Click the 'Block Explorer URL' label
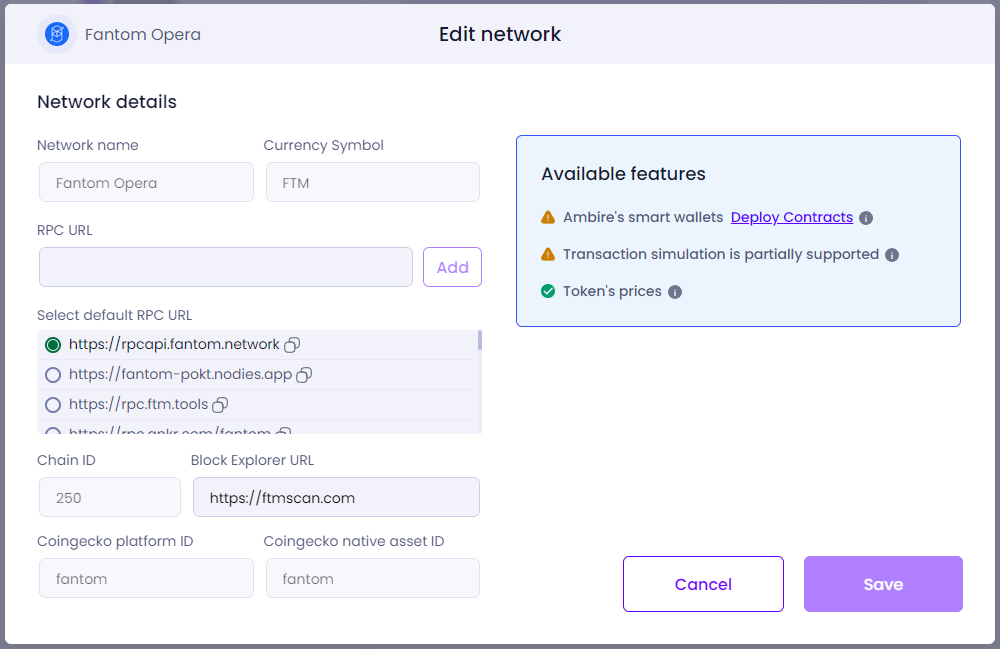Image resolution: width=1000 pixels, height=649 pixels. pos(252,460)
